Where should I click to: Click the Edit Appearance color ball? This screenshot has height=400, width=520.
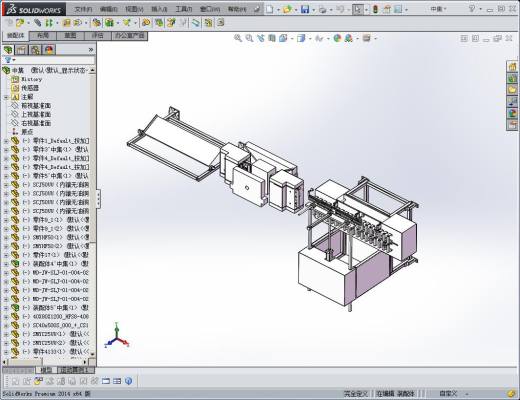[x=337, y=38]
